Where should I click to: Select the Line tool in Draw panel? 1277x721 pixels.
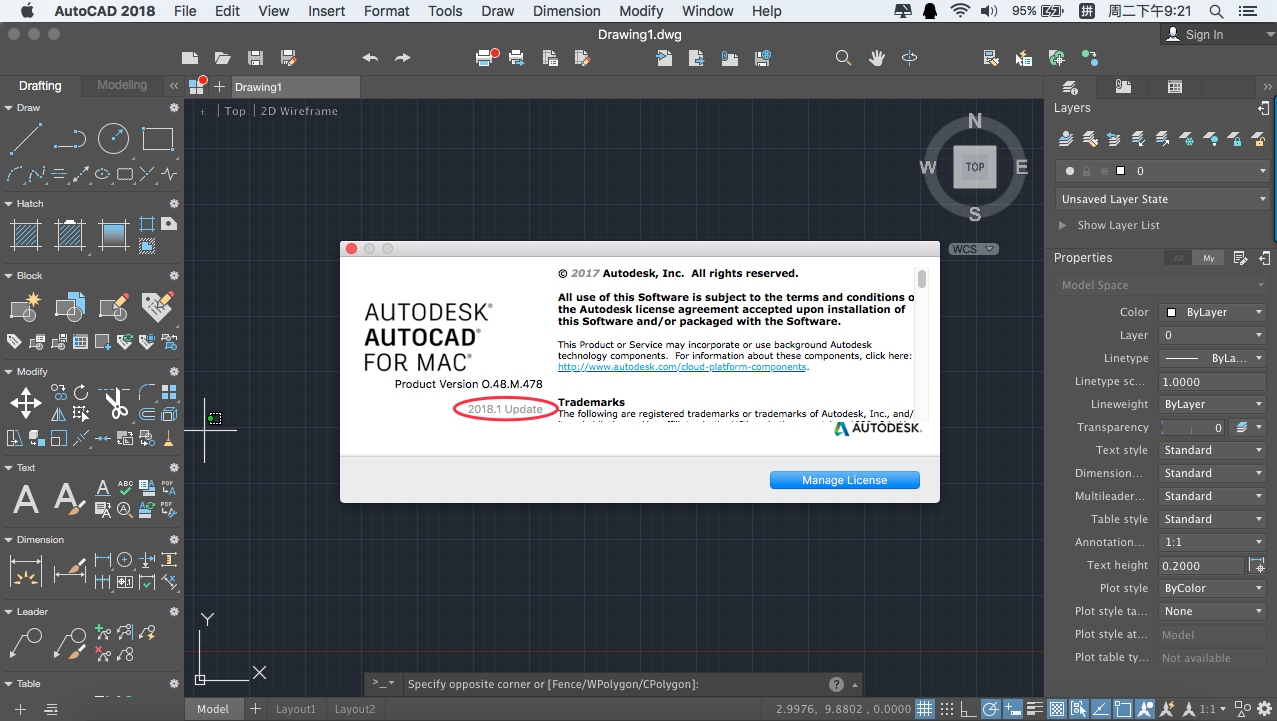coord(26,139)
